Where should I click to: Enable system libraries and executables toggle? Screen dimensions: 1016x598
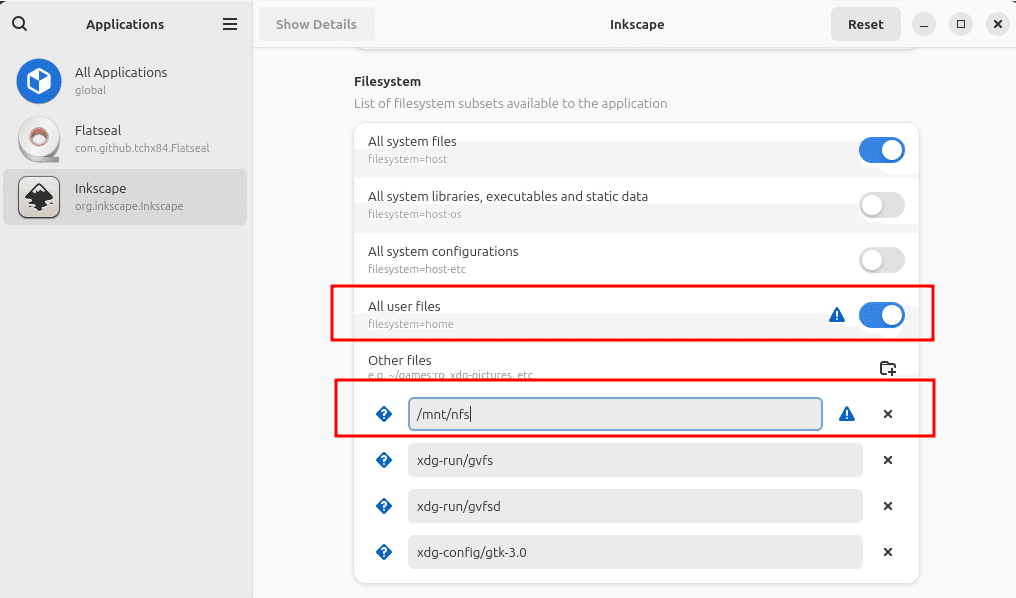[x=881, y=205]
